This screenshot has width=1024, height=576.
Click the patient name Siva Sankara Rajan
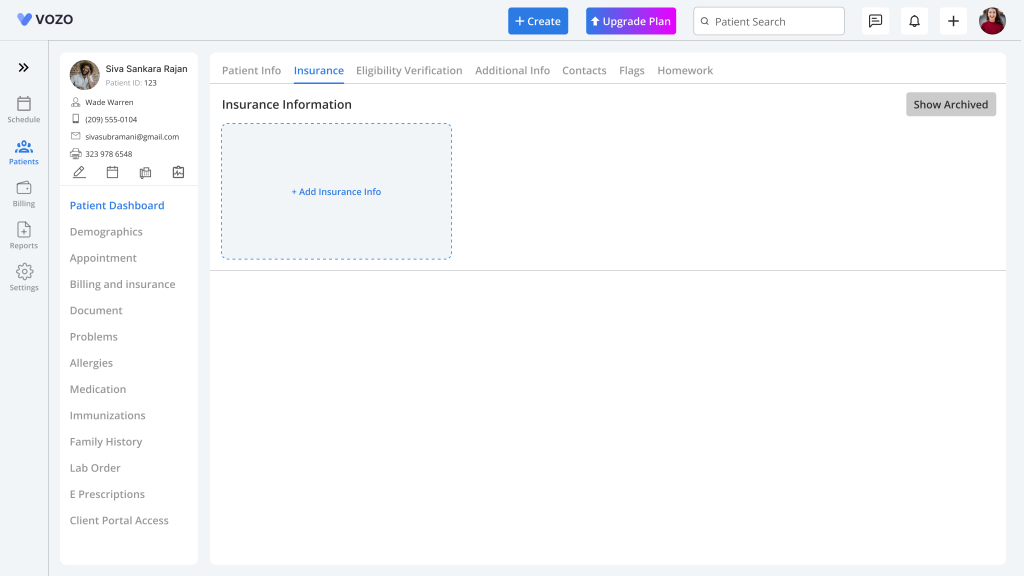click(146, 69)
